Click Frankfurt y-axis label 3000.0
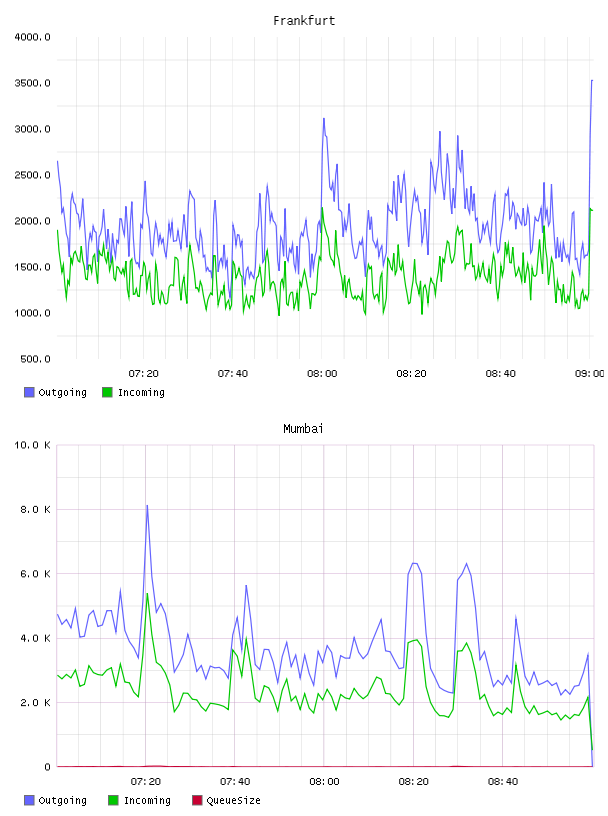 click(x=33, y=129)
